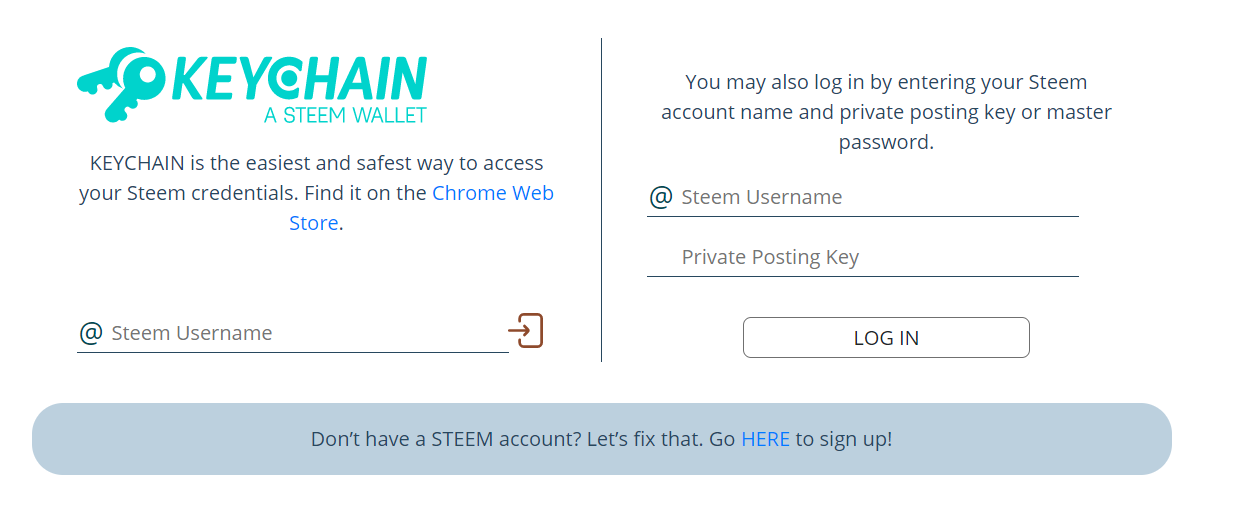Viewport: 1248px width, 517px height.
Task: Click the 'to sign up!' text
Action: [843, 439]
